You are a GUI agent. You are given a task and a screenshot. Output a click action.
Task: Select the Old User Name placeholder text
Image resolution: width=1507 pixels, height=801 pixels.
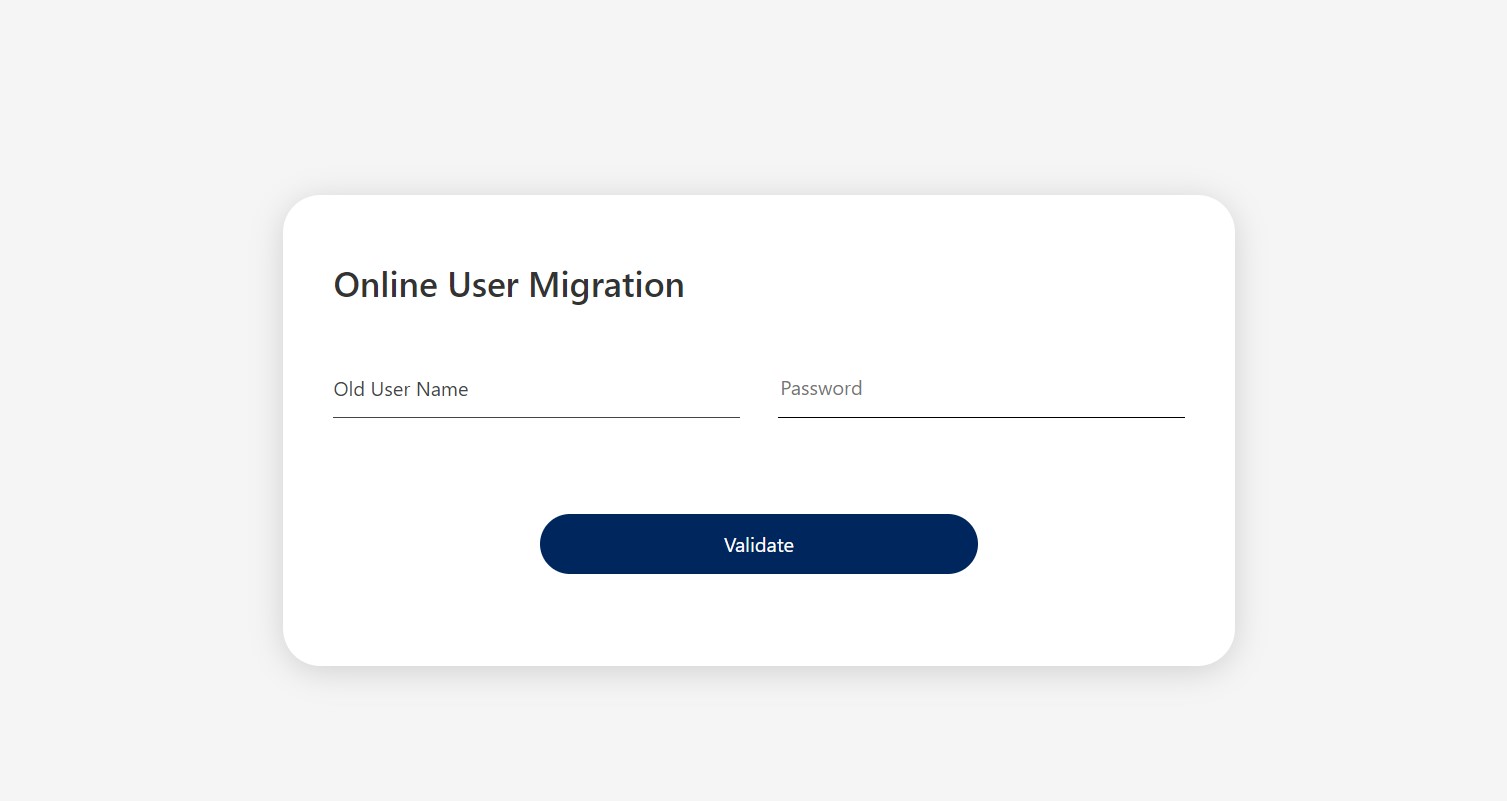click(401, 390)
